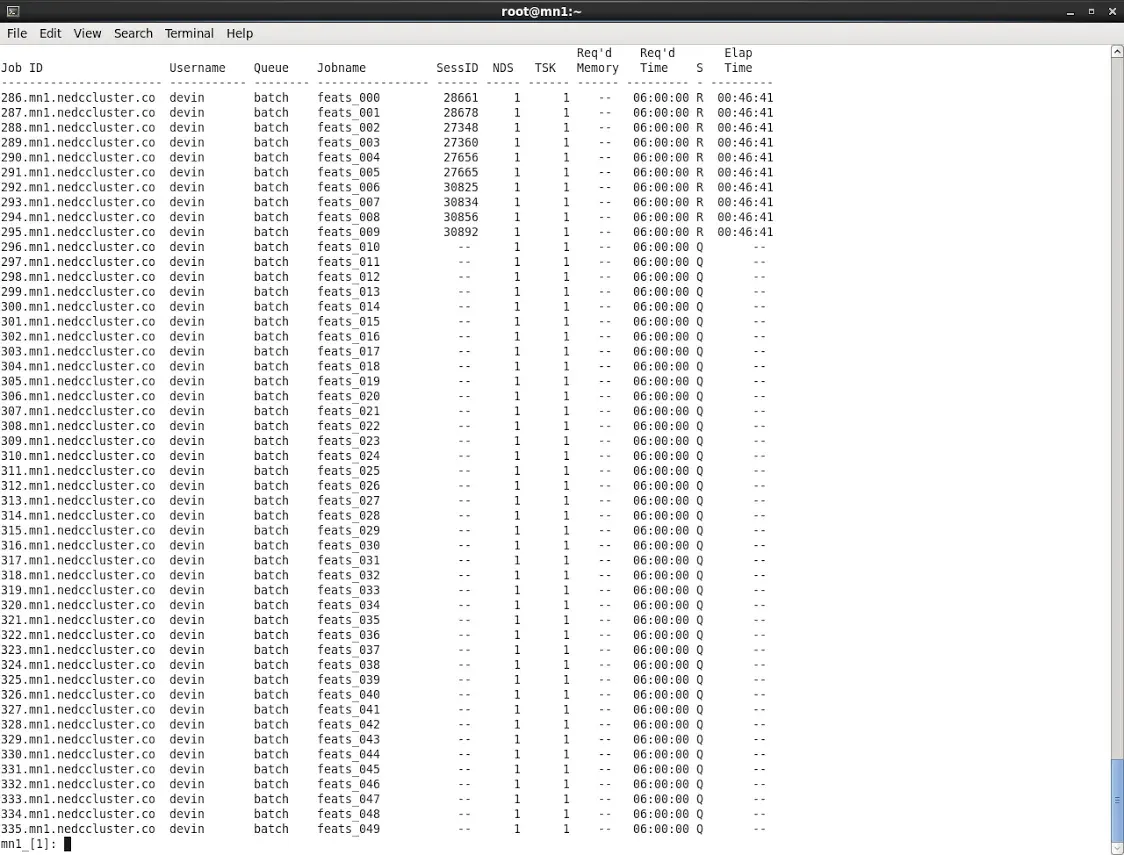Click the scrollbar down arrow

[1115, 846]
